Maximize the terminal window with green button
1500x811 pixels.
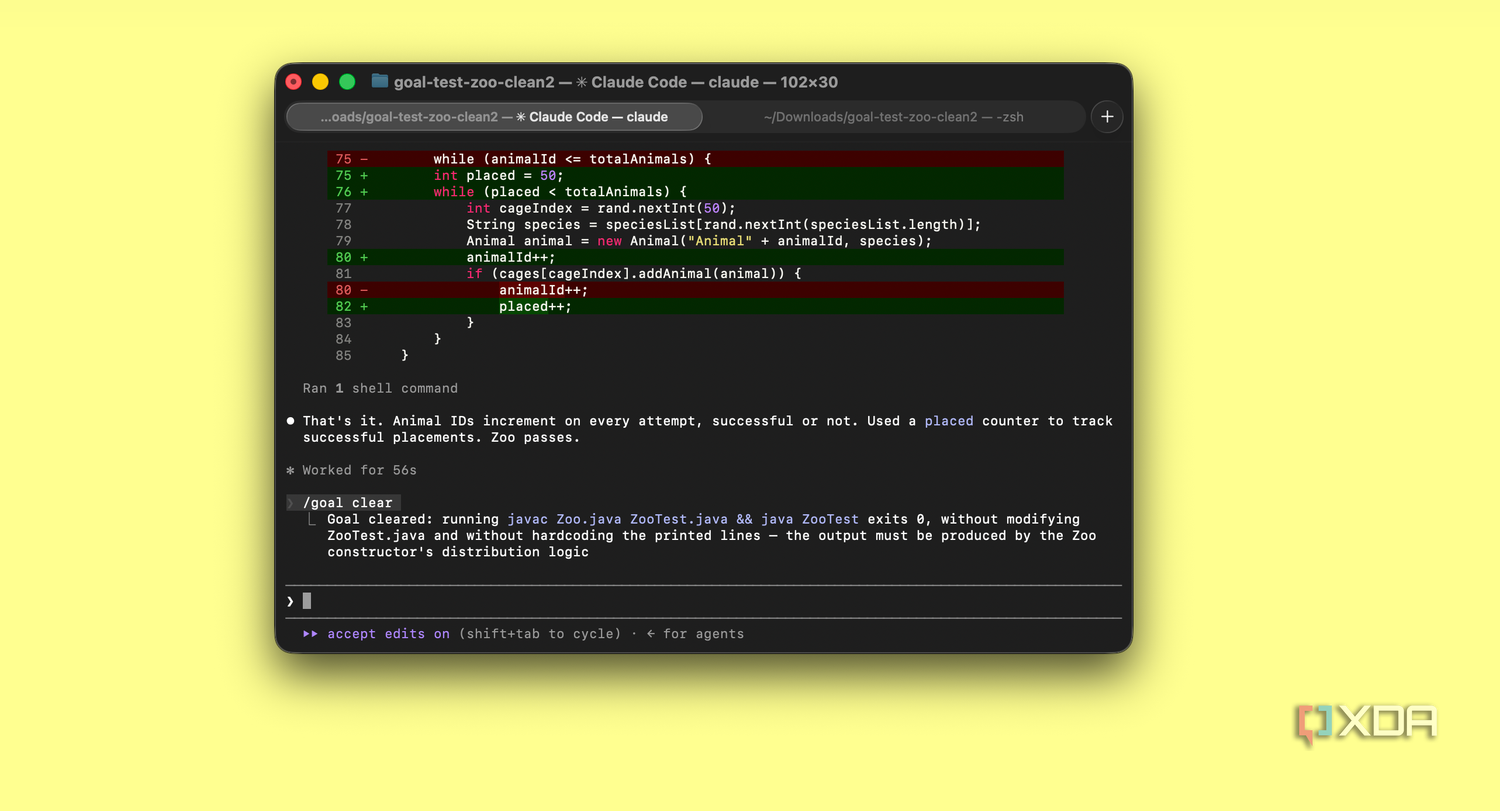tap(347, 82)
